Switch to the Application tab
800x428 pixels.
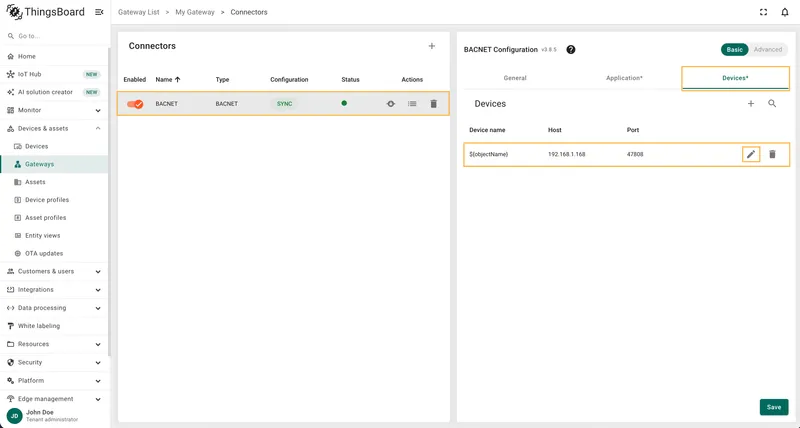point(624,78)
